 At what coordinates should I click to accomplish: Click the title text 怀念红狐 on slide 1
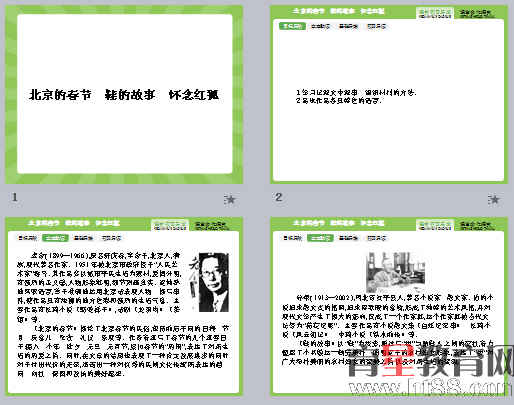tap(194, 95)
